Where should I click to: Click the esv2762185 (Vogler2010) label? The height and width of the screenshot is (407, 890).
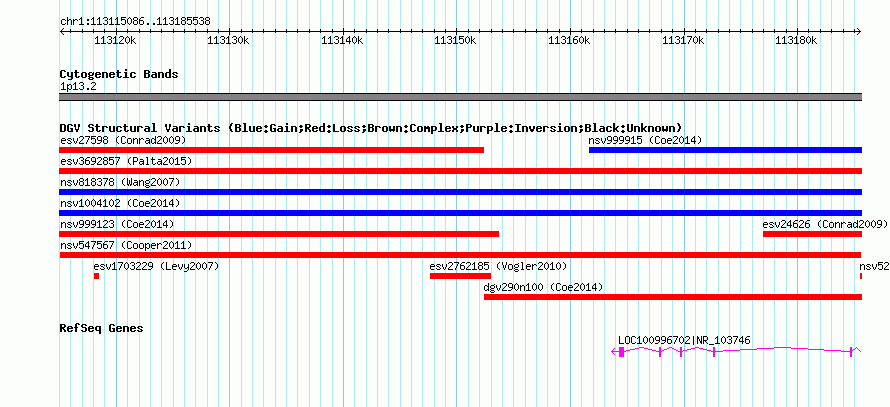tap(498, 266)
